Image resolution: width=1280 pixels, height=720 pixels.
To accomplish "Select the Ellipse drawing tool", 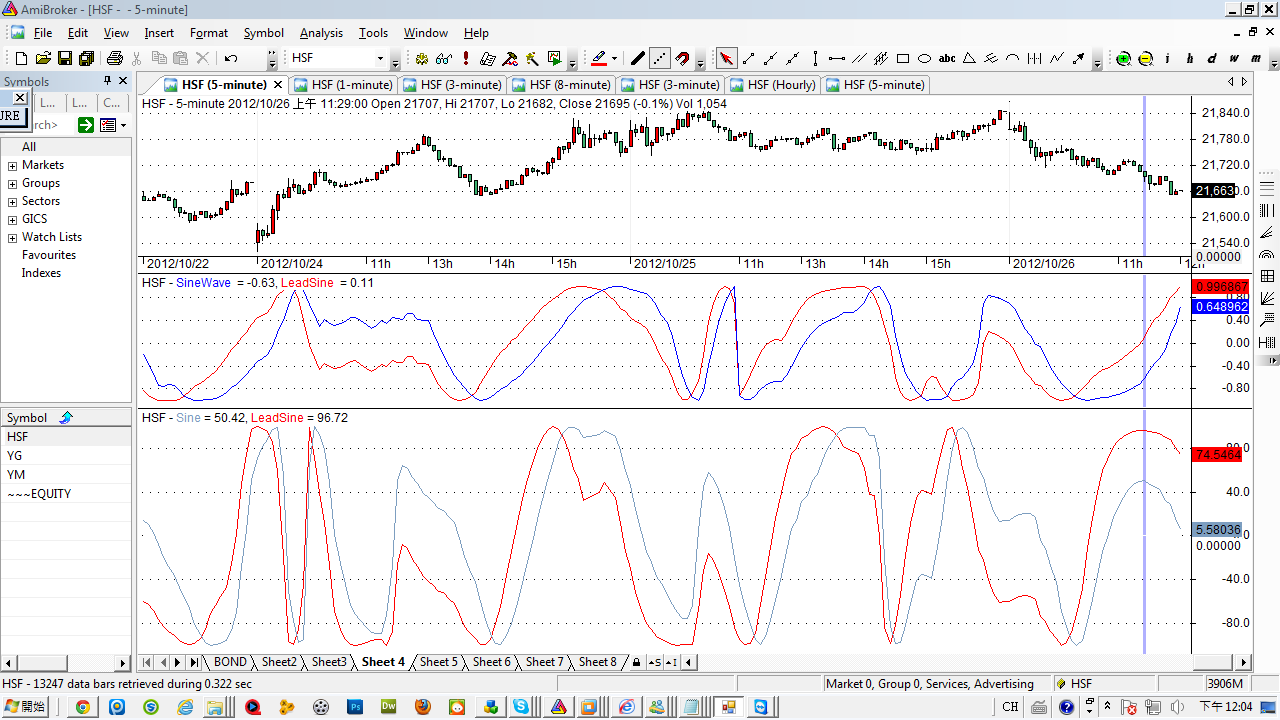I will point(925,59).
